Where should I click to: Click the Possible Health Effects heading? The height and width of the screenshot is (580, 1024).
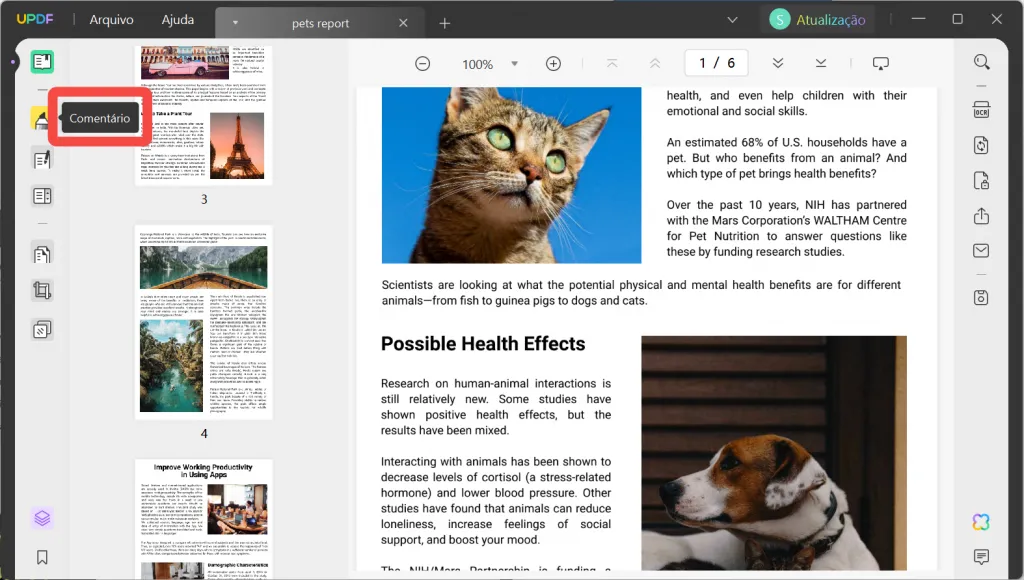point(483,344)
